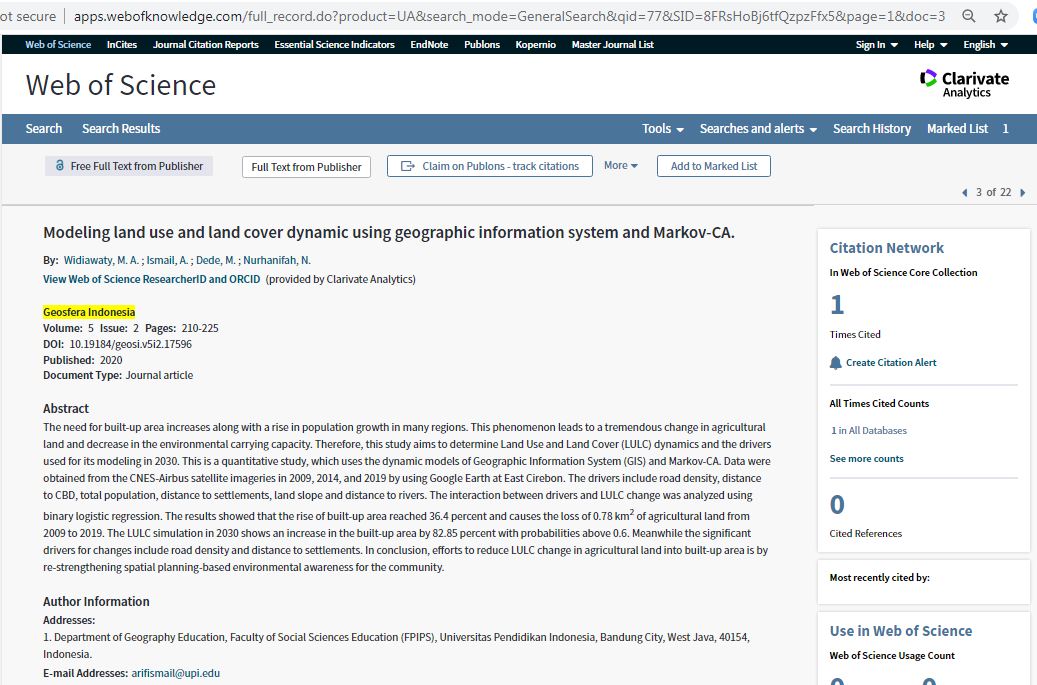Open EndNote from the top bar
Screen dimensions: 1037x685
click(x=429, y=44)
